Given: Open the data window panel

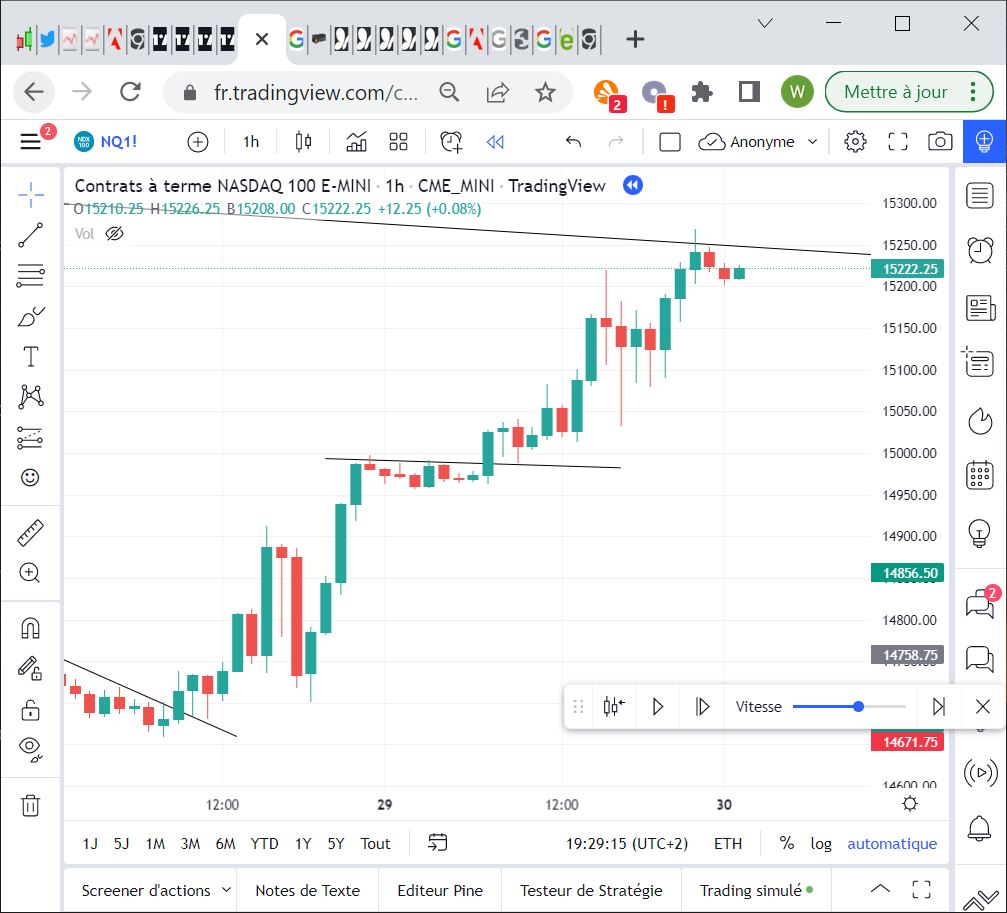Looking at the screenshot, I should coord(978,362).
